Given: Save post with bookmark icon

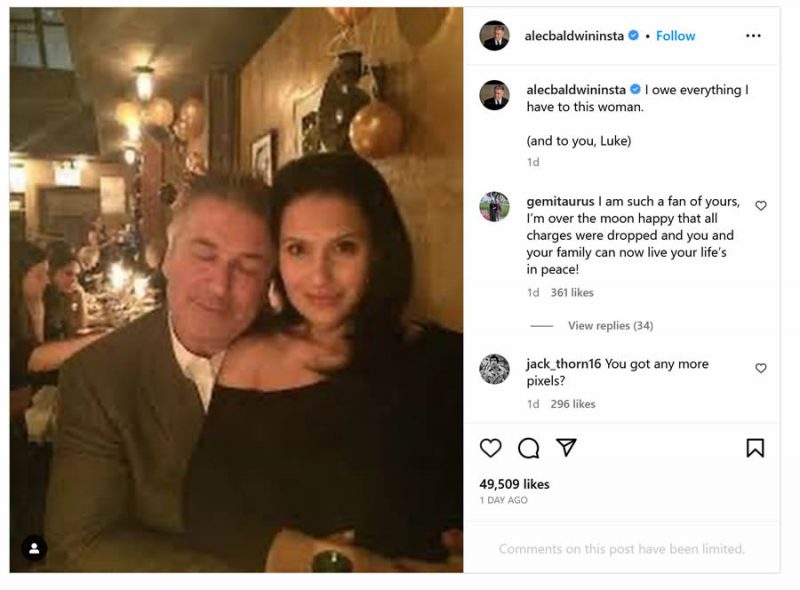Looking at the screenshot, I should pos(755,448).
